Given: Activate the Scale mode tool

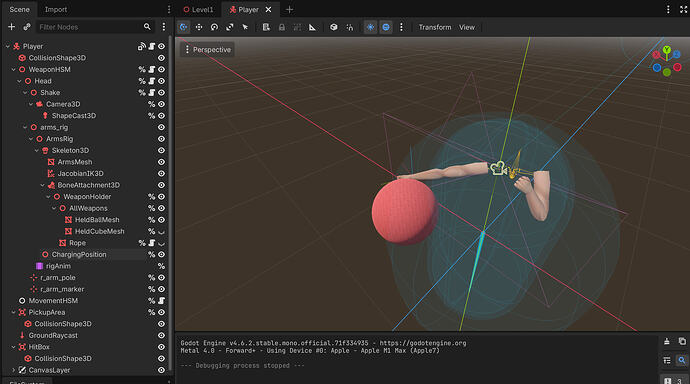Looking at the screenshot, I should click(230, 27).
